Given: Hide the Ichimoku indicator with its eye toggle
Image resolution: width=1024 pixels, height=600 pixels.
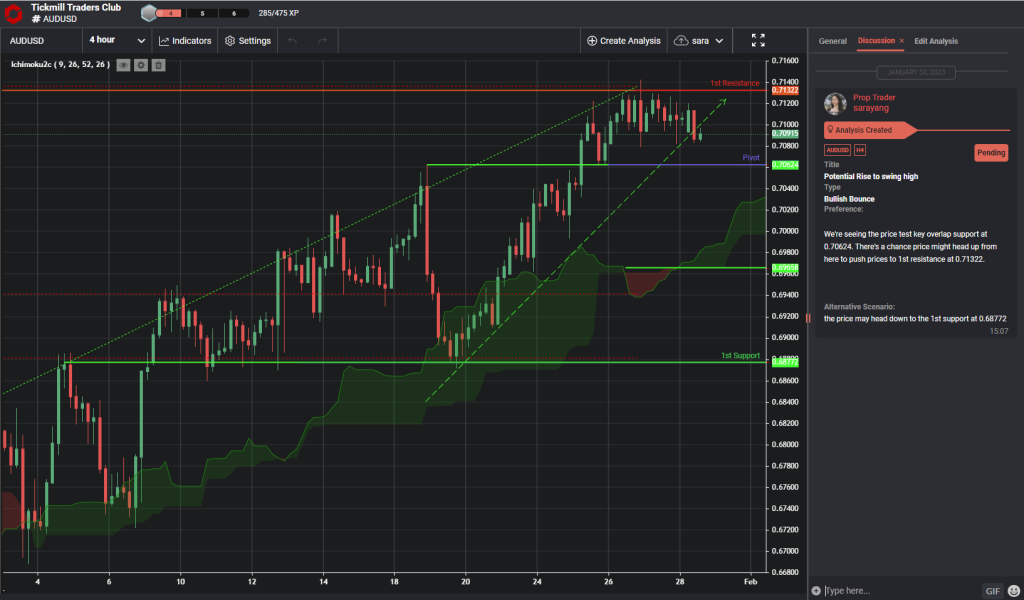Looking at the screenshot, I should coord(123,65).
